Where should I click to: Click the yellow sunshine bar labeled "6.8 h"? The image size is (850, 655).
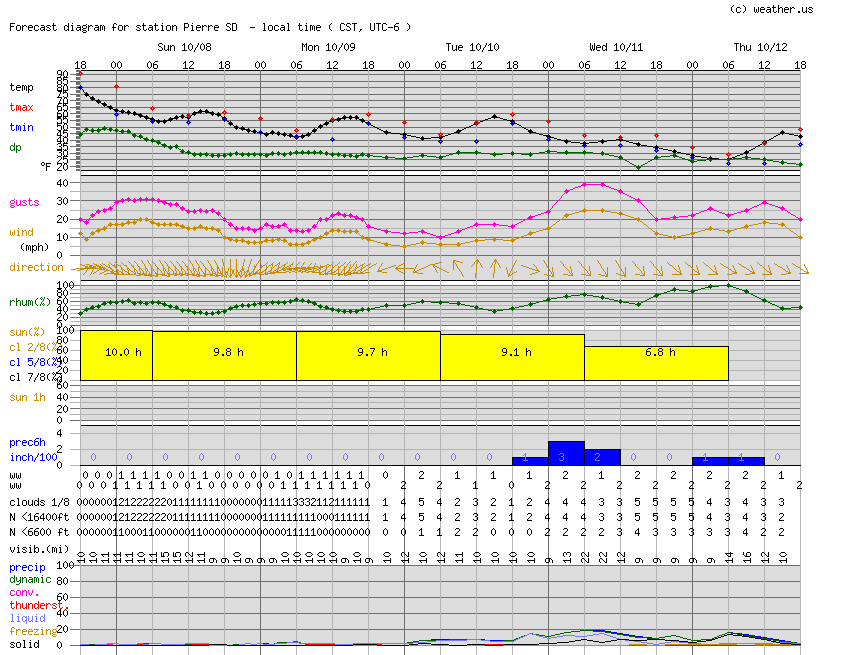click(x=656, y=363)
